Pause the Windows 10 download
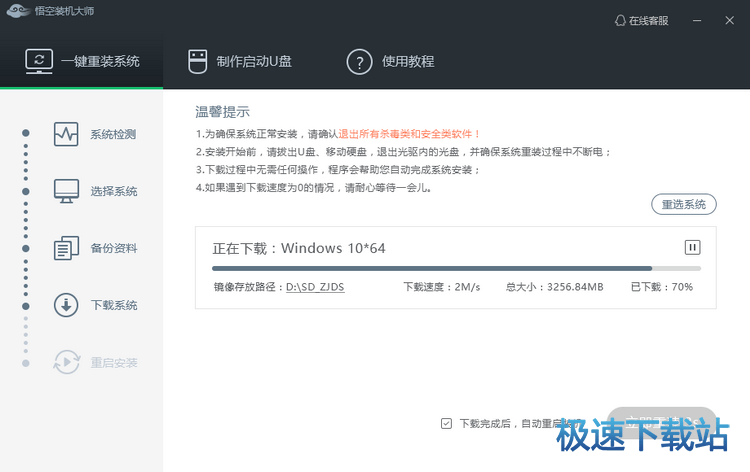 (x=692, y=247)
